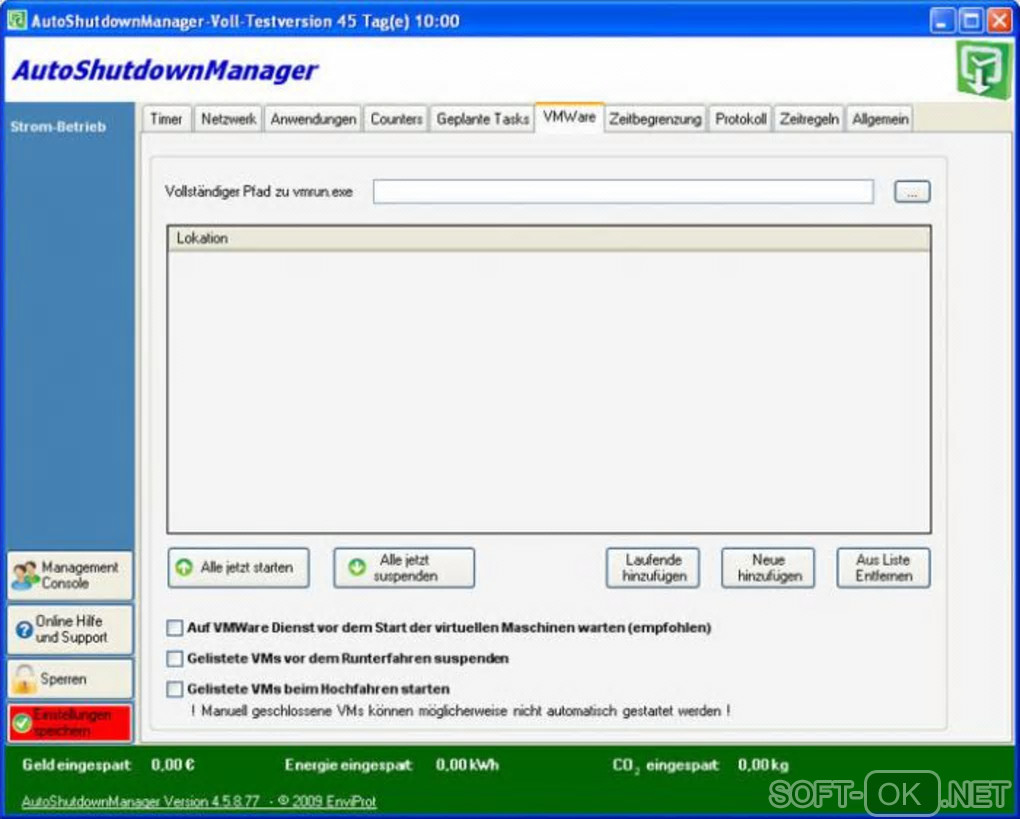1020x819 pixels.
Task: Click Aus Liste Entfernen button
Action: (883, 567)
